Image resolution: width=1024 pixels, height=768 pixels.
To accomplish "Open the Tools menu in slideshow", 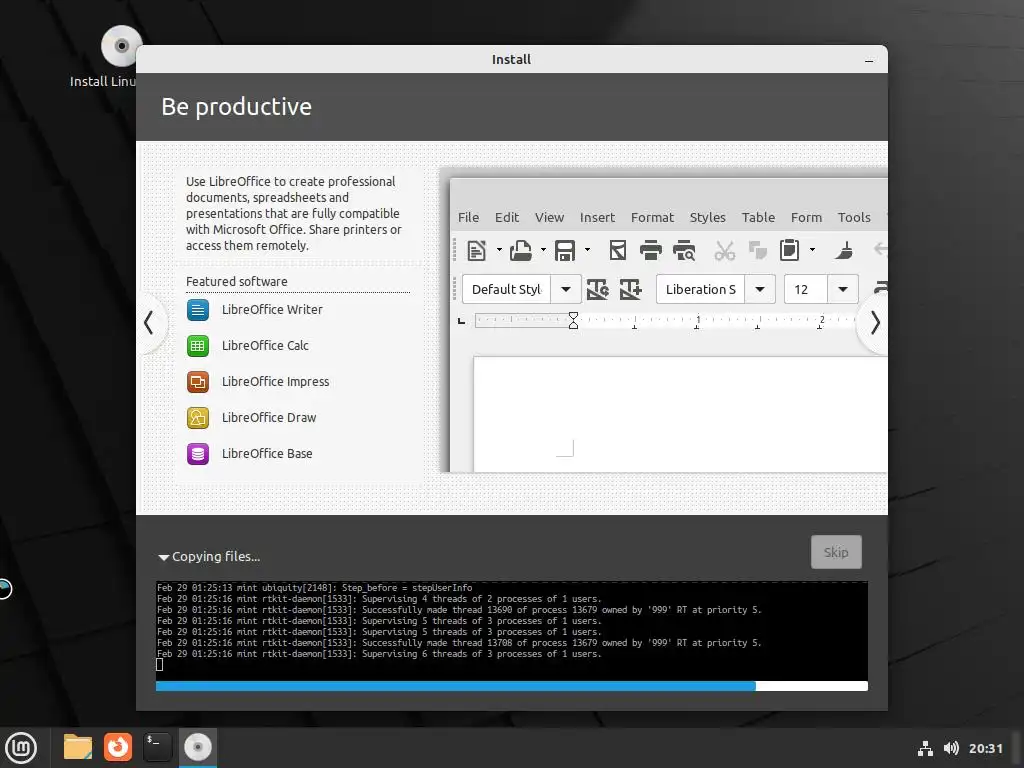I will click(x=854, y=217).
